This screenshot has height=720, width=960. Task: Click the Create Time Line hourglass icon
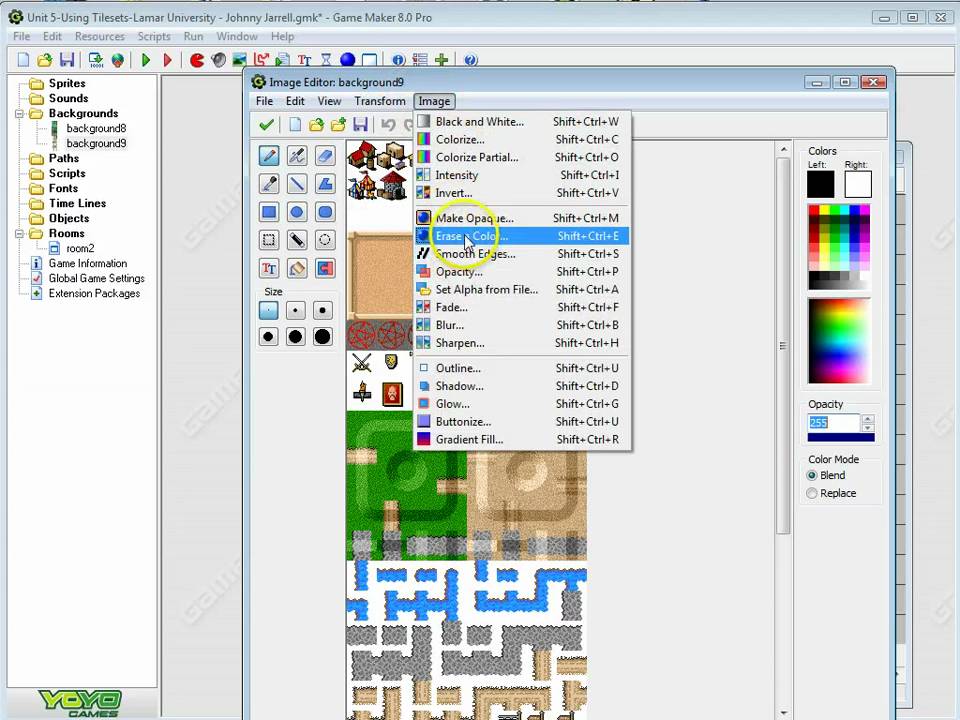[326, 60]
